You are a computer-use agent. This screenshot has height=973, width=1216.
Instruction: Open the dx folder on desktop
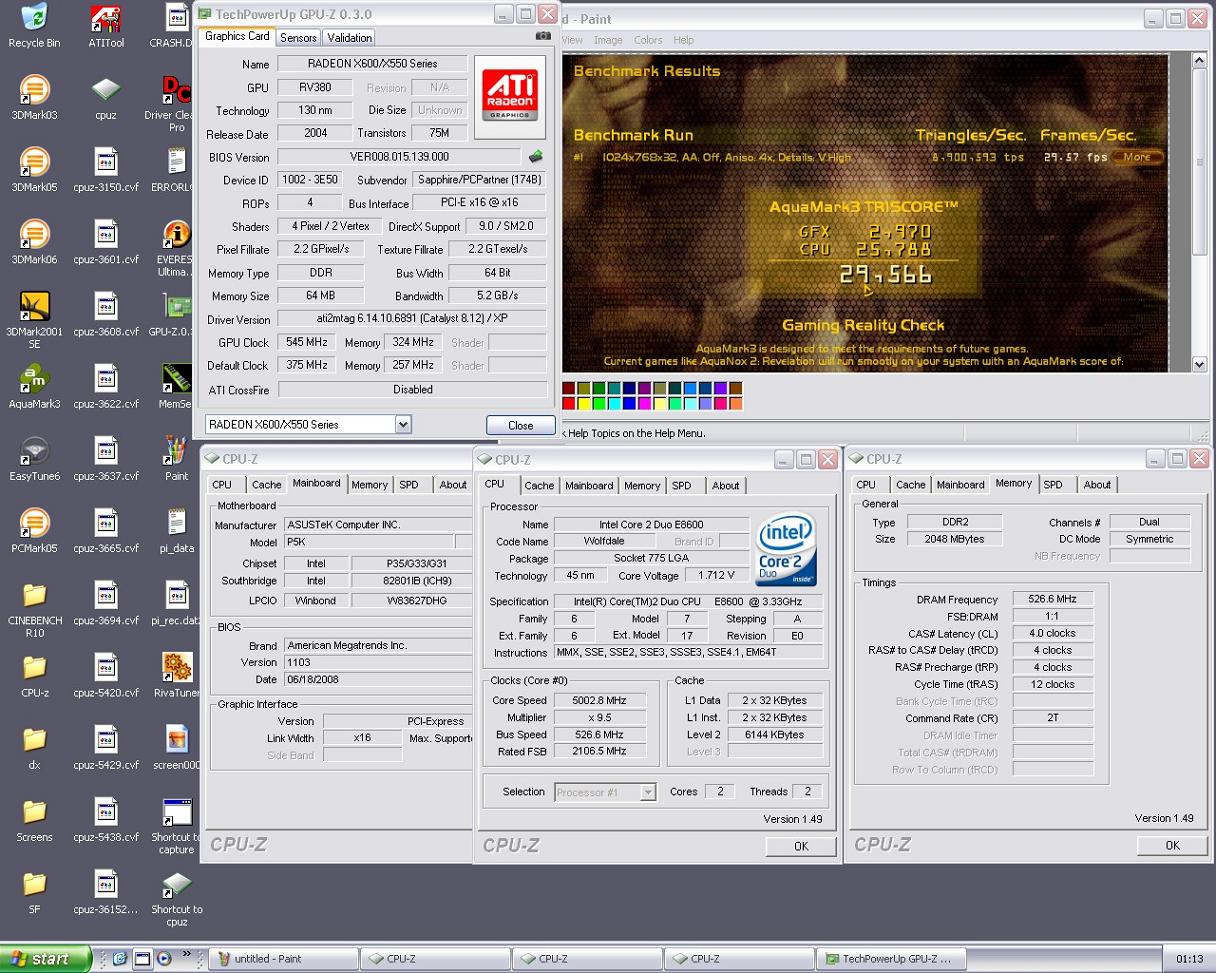click(34, 747)
